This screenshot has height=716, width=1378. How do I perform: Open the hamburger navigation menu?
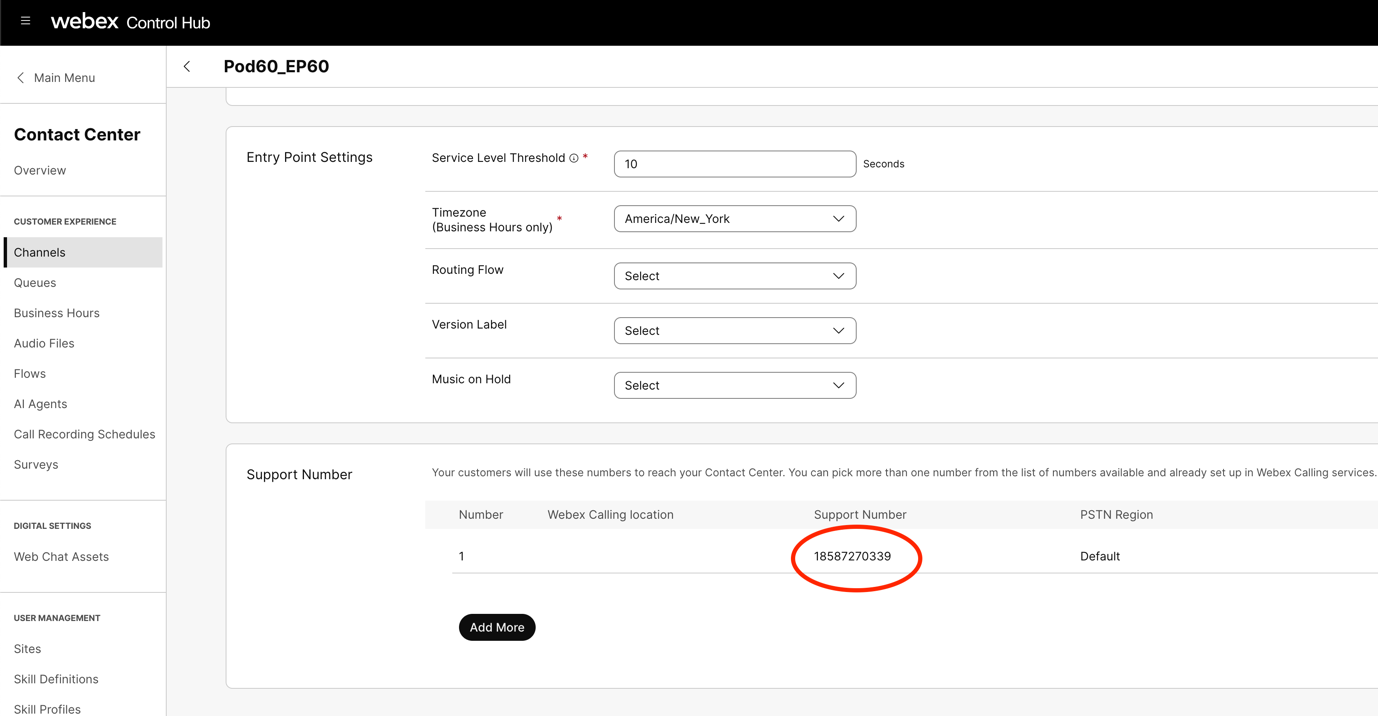[26, 21]
